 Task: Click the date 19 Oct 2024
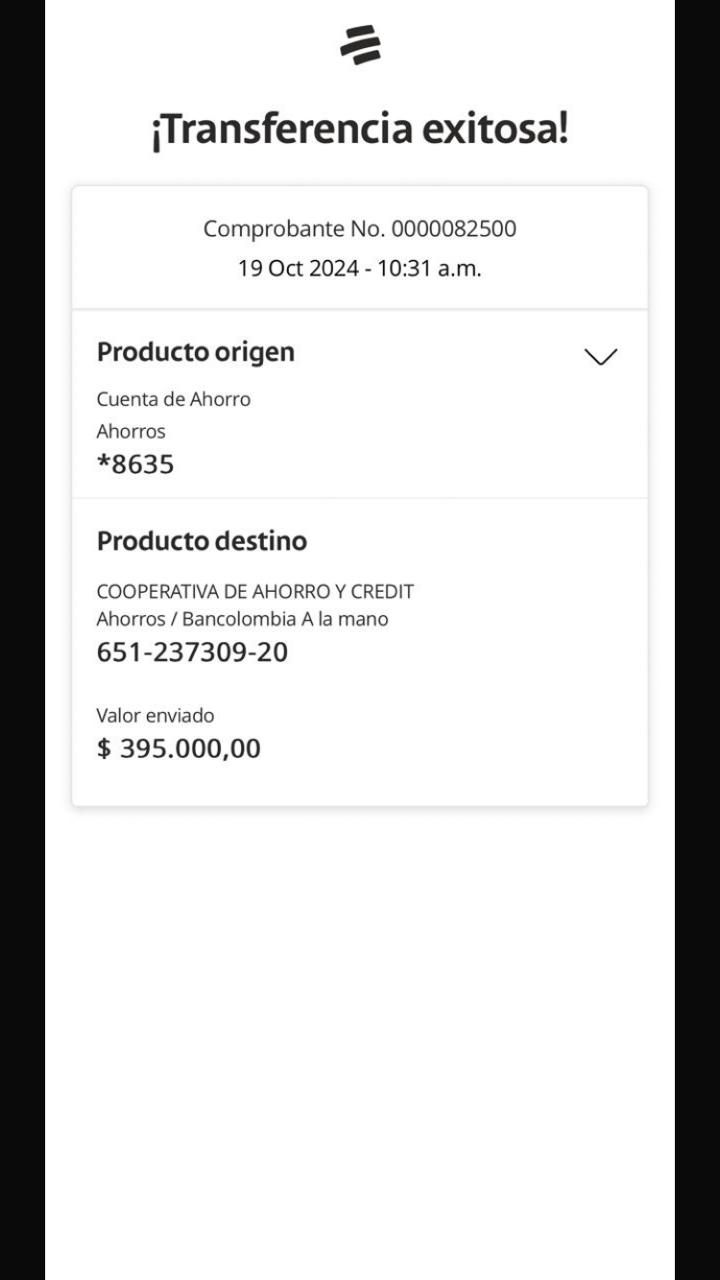click(297, 269)
